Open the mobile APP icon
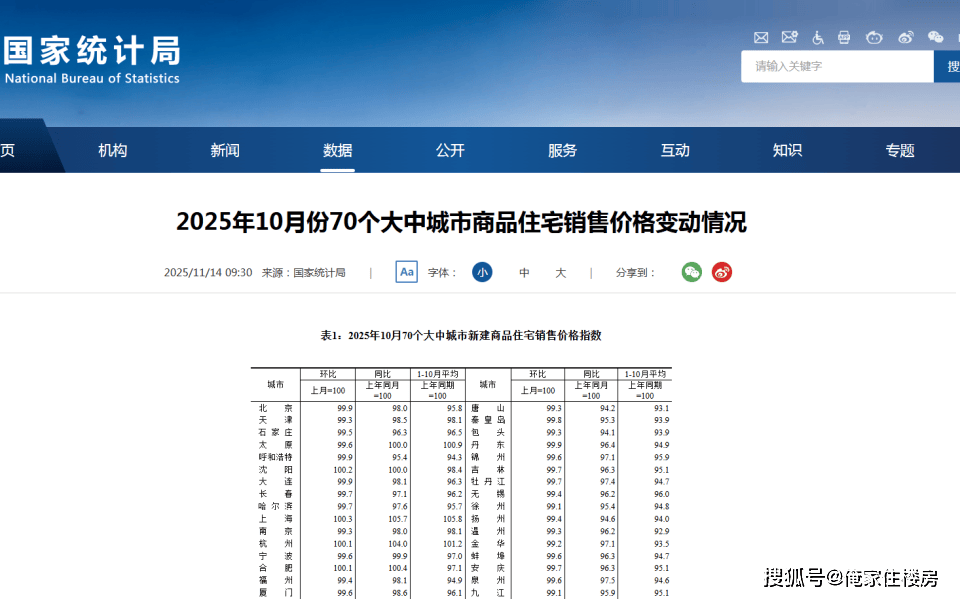 pyautogui.click(x=844, y=37)
